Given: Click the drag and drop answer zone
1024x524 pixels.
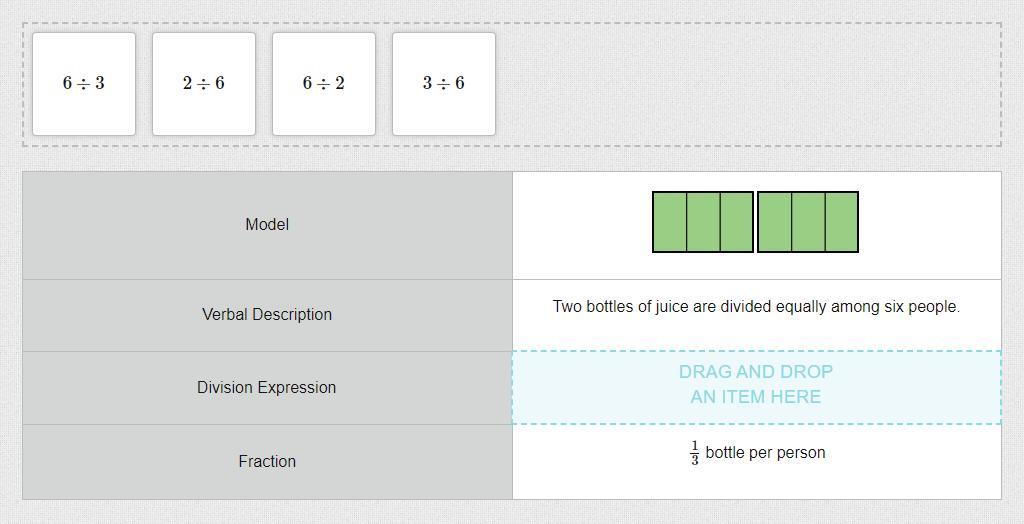Looking at the screenshot, I should coord(756,387).
